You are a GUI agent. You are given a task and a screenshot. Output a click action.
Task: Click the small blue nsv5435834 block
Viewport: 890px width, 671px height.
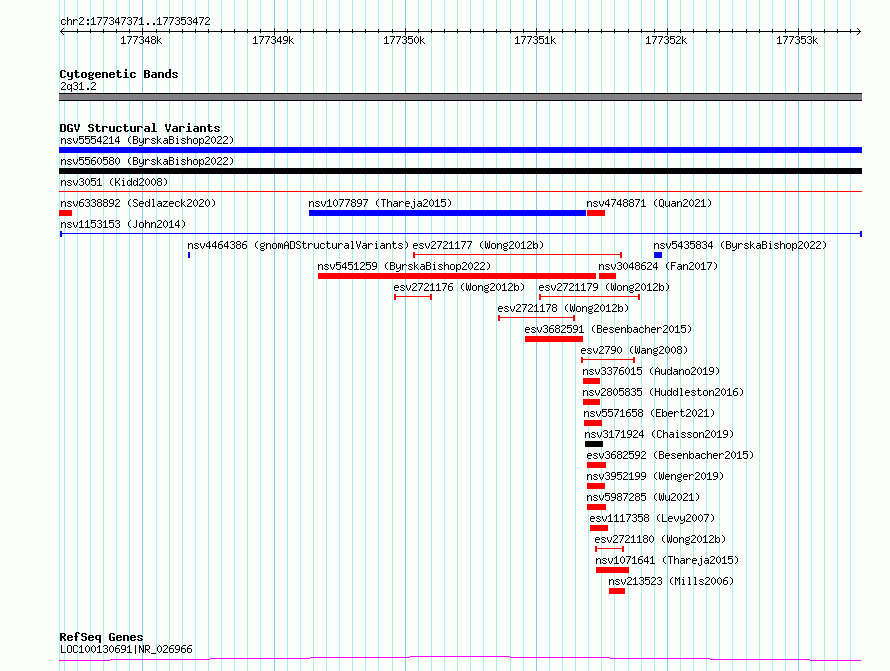658,255
